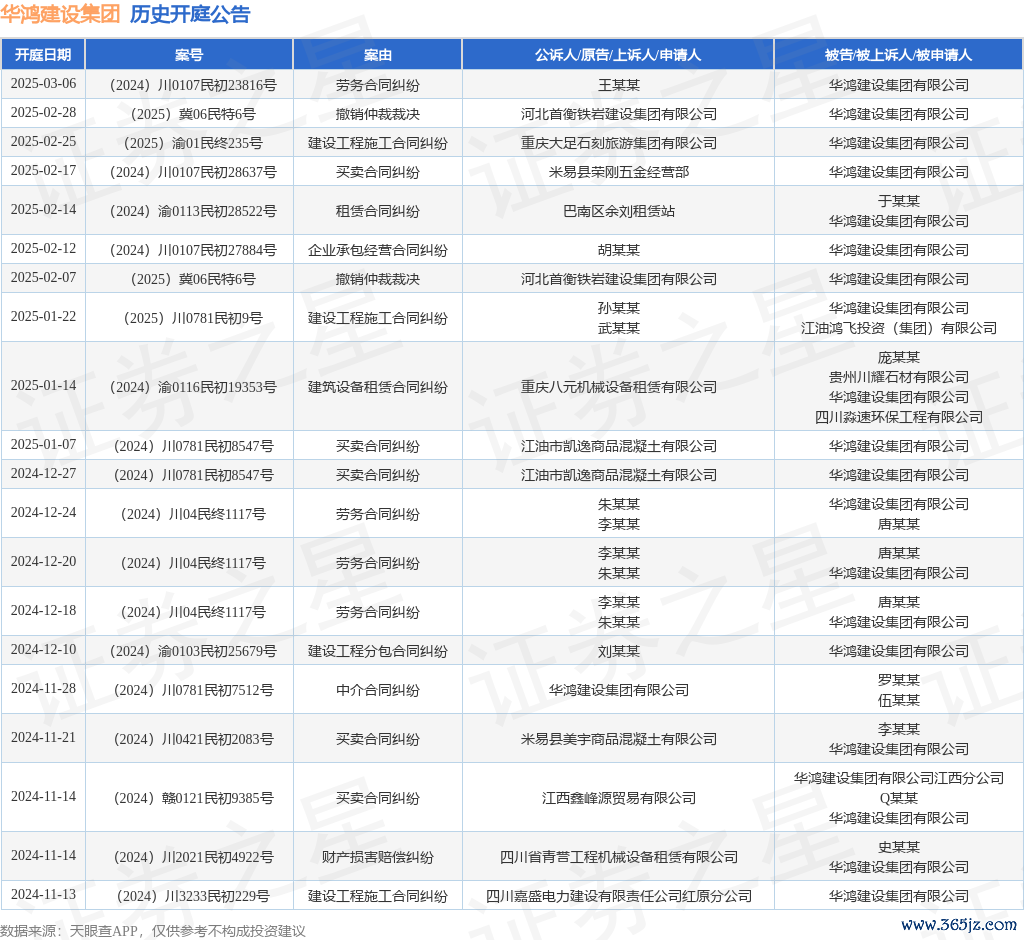The height and width of the screenshot is (940, 1024).
Task: Click case number 渝0103民初25679号
Action: point(193,651)
